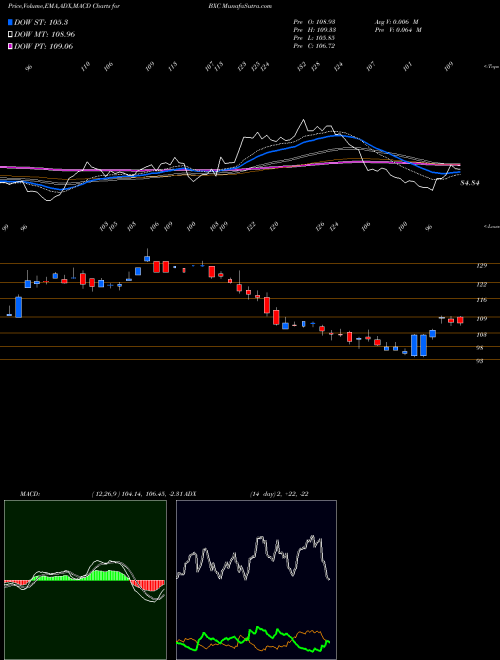The height and width of the screenshot is (660, 500).
Task: Click the 'Pre L: 105.85' value
Action: tap(314, 38)
